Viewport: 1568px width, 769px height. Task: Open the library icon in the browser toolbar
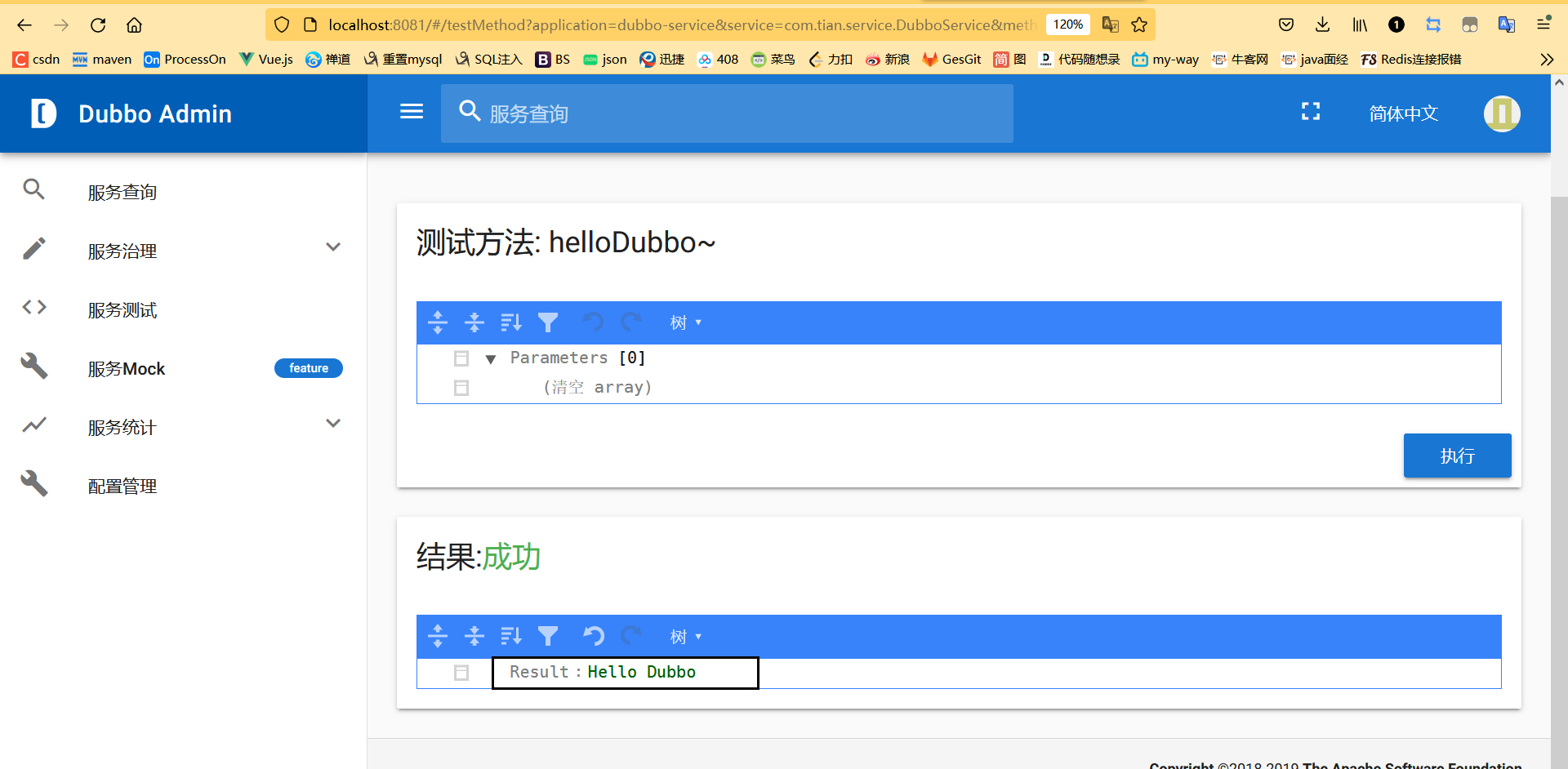click(1360, 24)
